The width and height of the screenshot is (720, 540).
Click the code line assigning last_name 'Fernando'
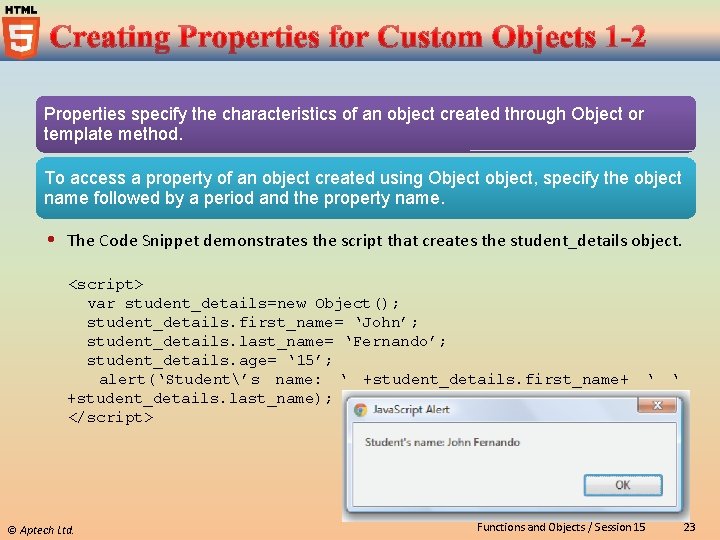coord(266,342)
